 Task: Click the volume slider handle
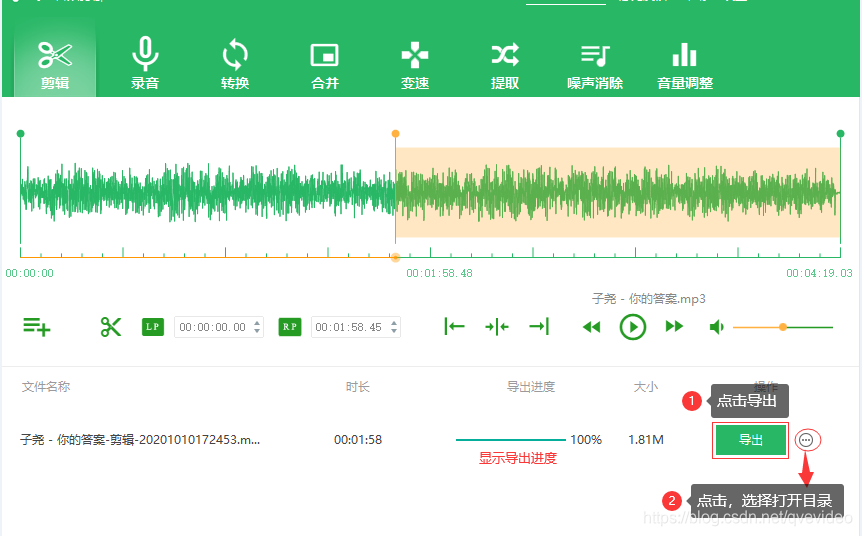click(783, 327)
